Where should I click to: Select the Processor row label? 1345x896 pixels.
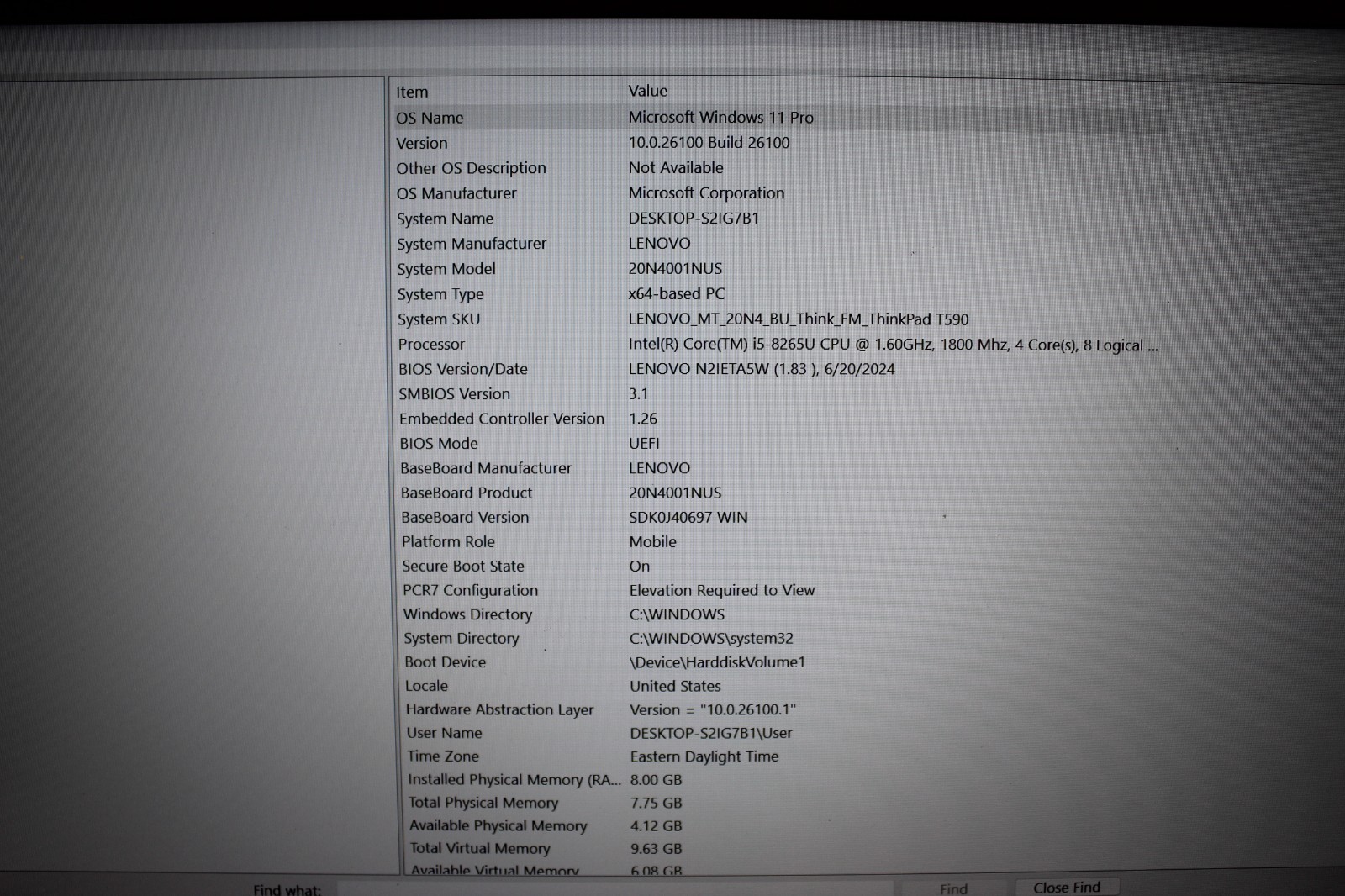431,345
